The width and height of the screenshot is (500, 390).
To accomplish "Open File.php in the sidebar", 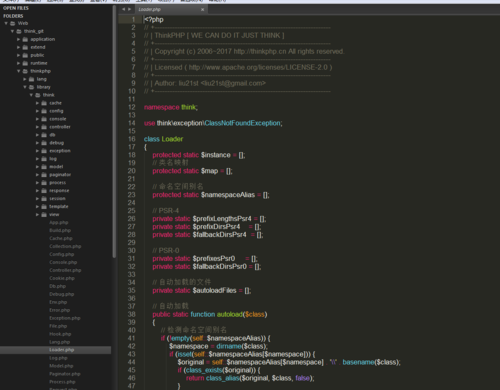I will click(x=58, y=326).
